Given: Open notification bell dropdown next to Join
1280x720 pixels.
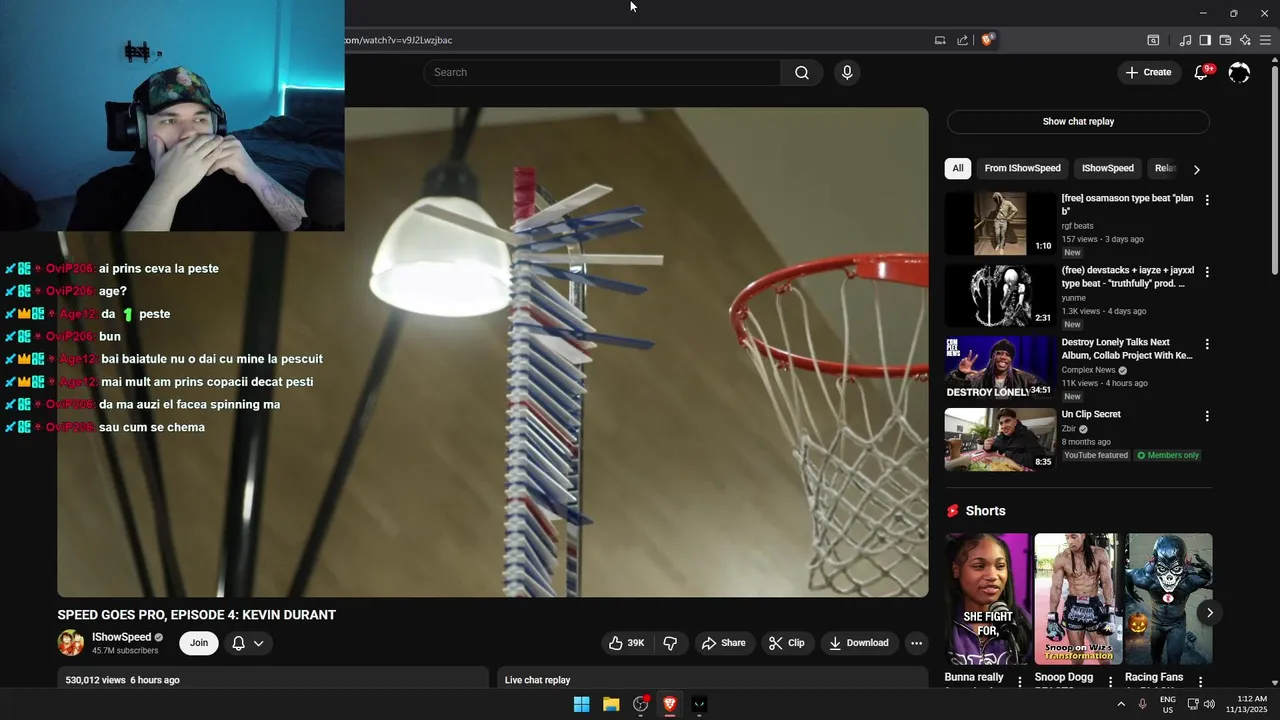Looking at the screenshot, I should [248, 643].
